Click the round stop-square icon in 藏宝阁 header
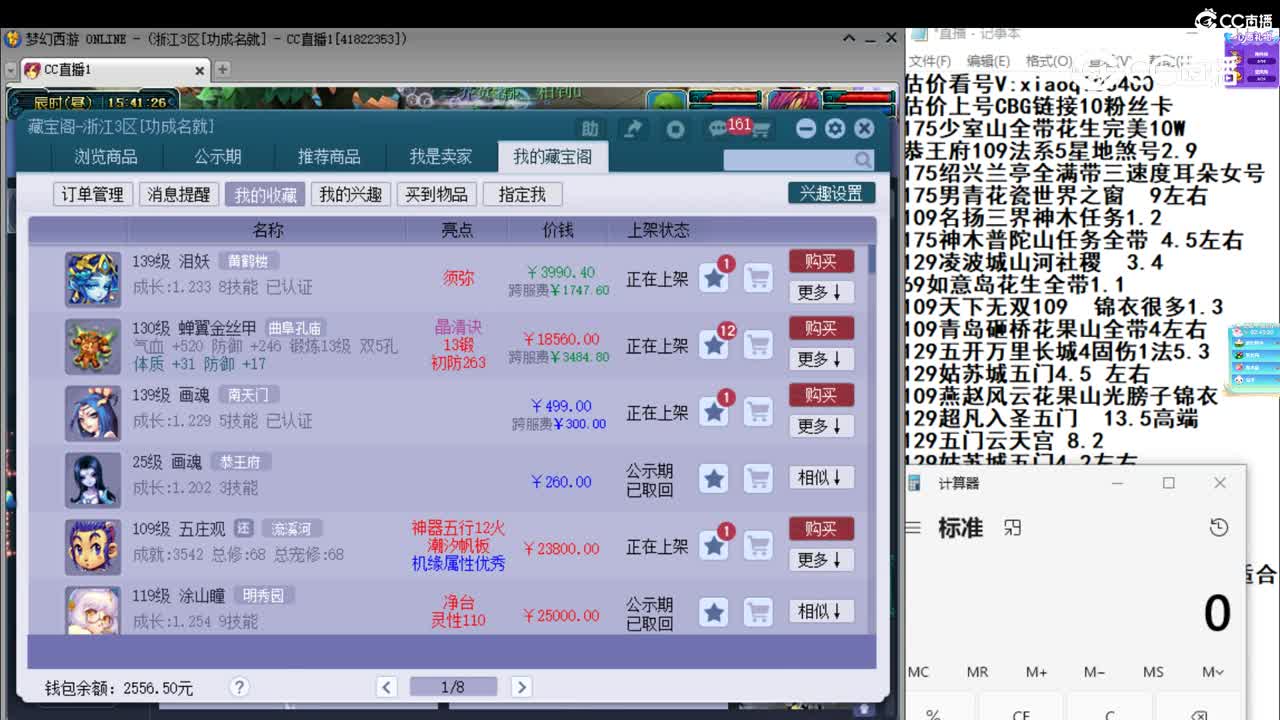1280x720 pixels. [x=676, y=129]
